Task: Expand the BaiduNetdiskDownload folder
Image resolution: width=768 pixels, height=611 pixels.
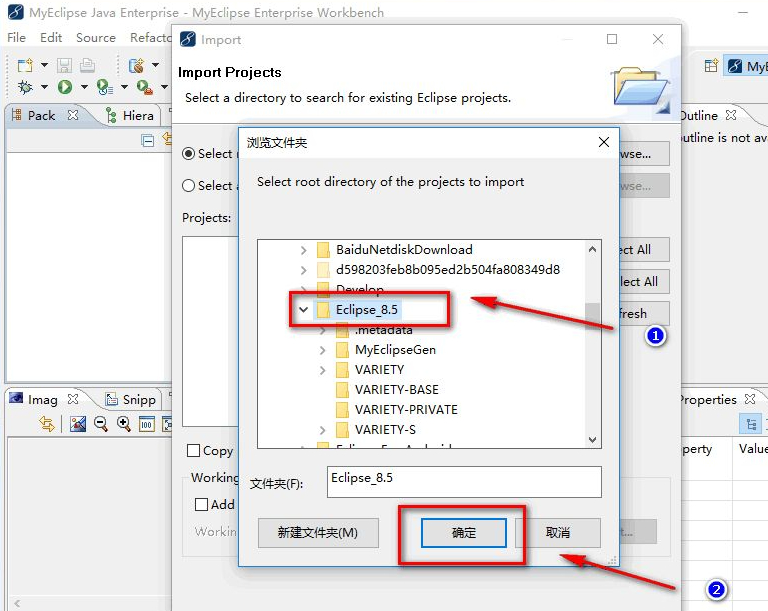Action: point(304,250)
